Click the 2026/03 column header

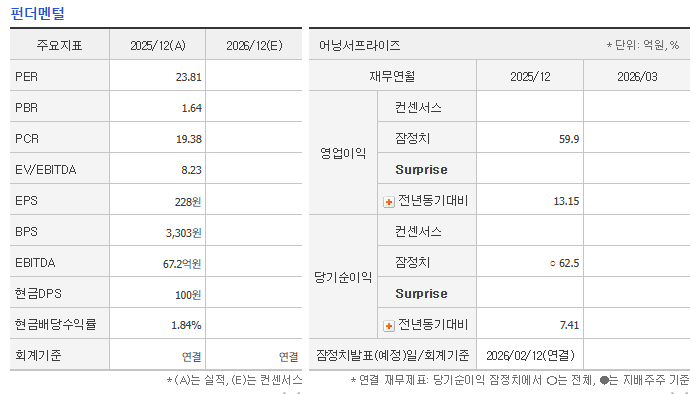coord(637,77)
